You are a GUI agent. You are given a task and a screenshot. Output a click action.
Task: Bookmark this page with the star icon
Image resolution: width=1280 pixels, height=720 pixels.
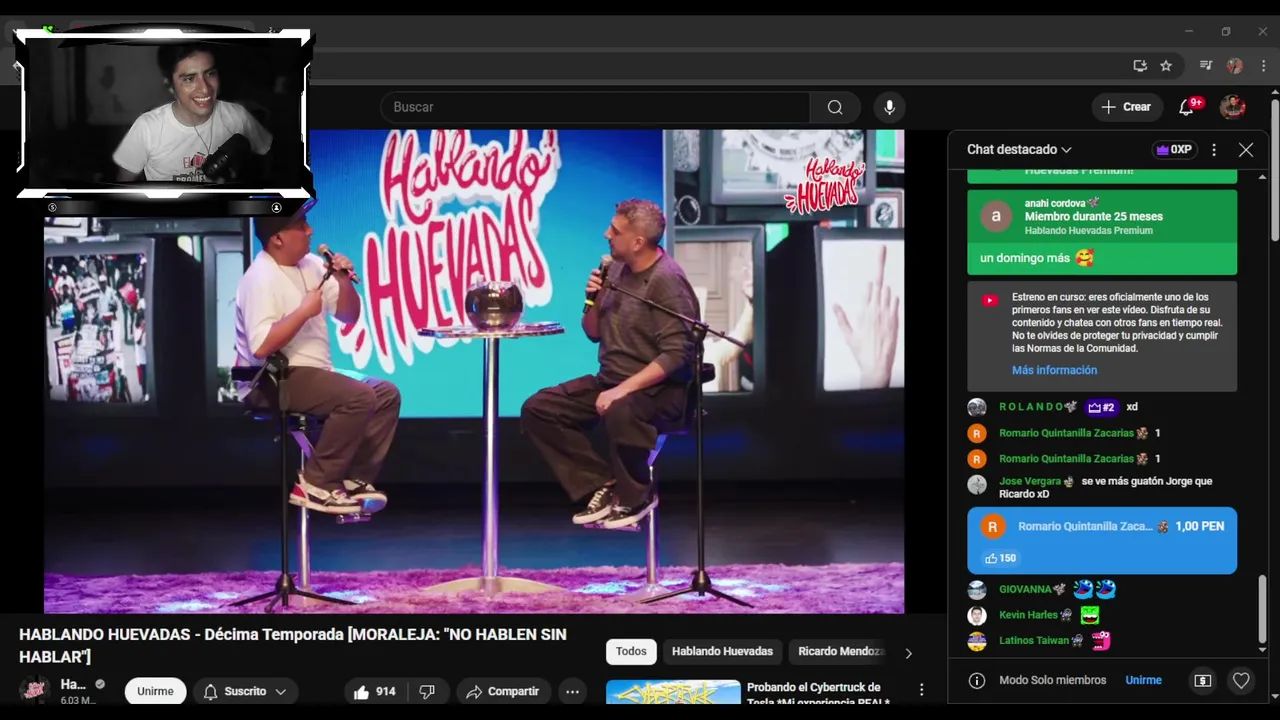coord(1166,66)
